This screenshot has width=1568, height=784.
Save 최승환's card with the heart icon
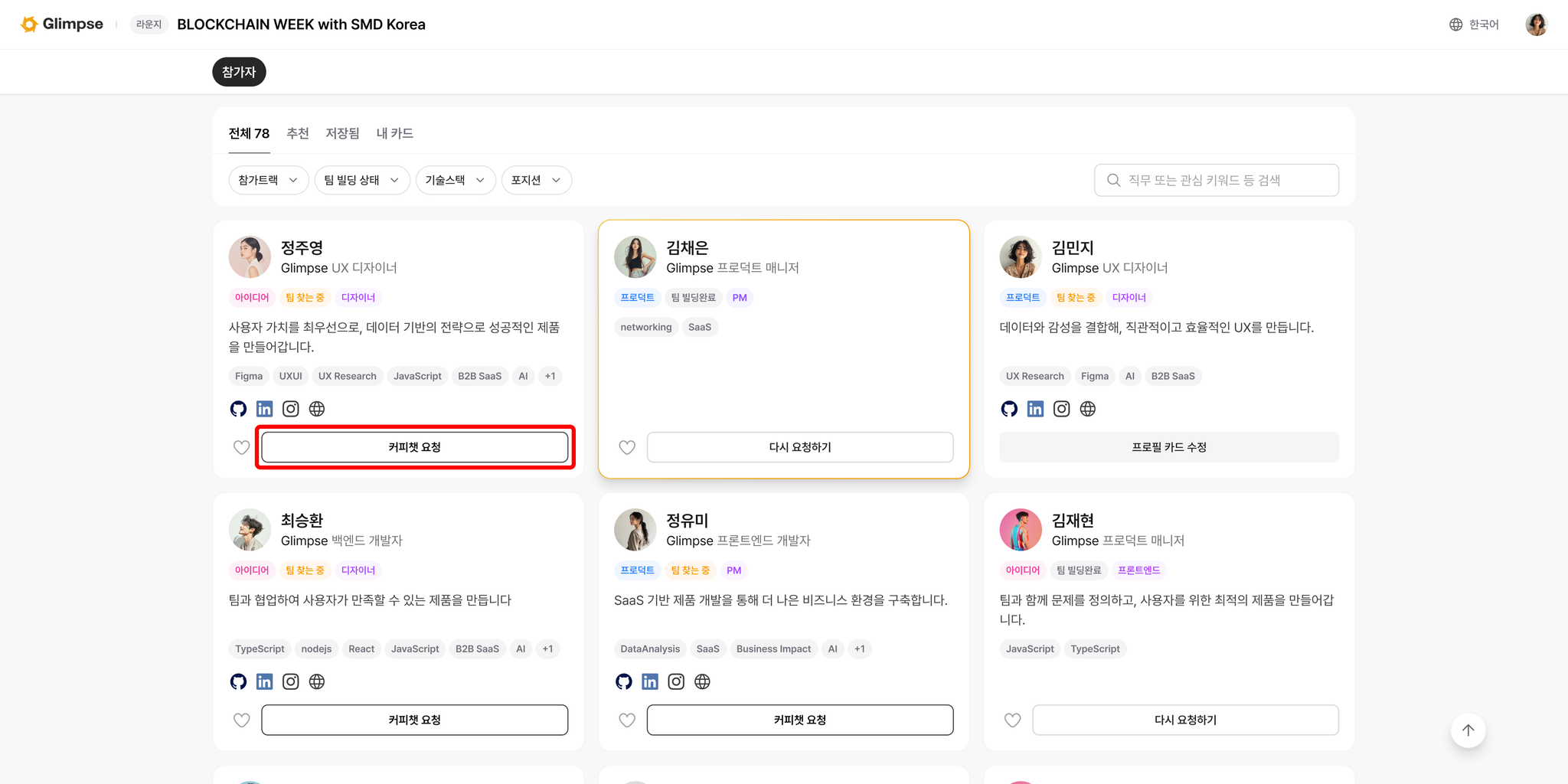(x=241, y=720)
